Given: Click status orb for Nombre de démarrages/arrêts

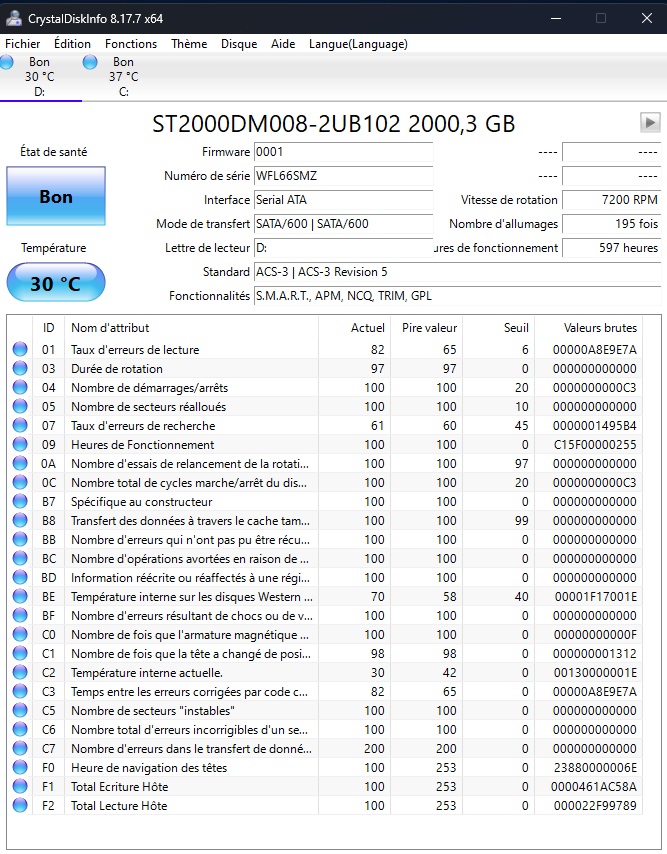Looking at the screenshot, I should tap(20, 387).
